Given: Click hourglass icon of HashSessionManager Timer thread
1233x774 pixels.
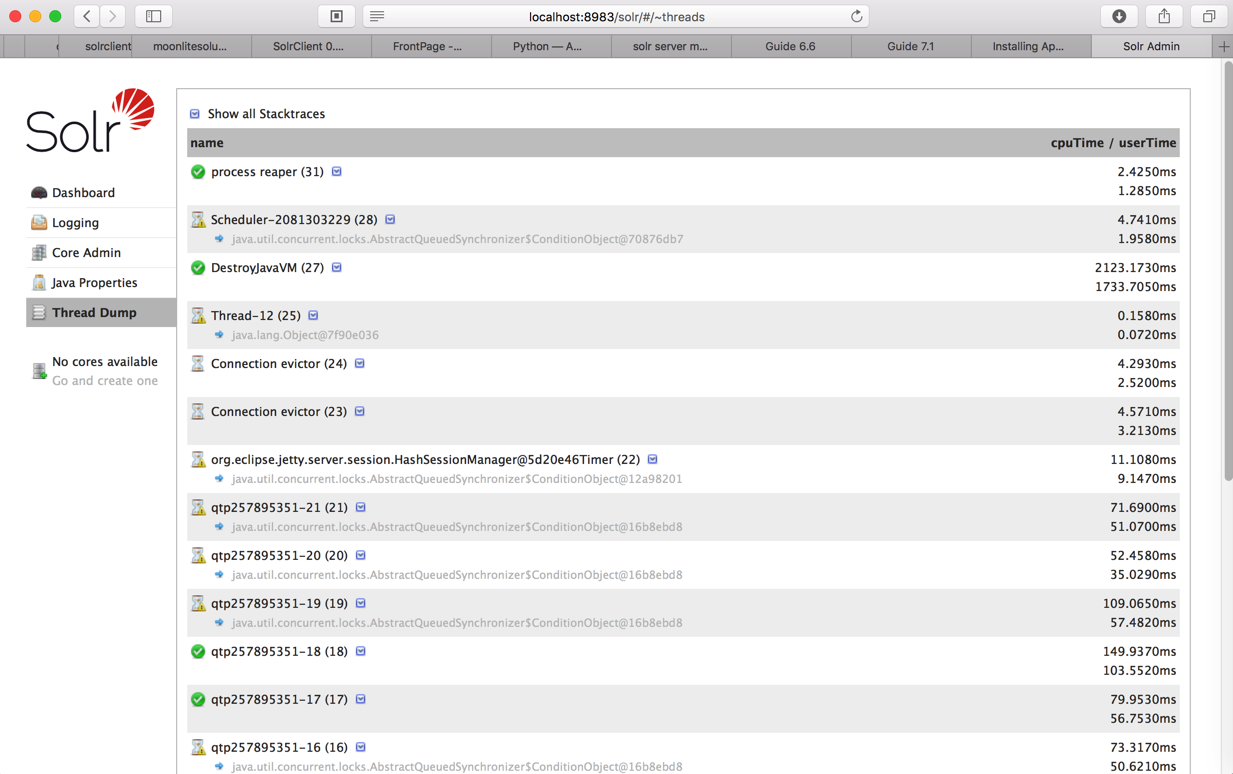Looking at the screenshot, I should 198,460.
